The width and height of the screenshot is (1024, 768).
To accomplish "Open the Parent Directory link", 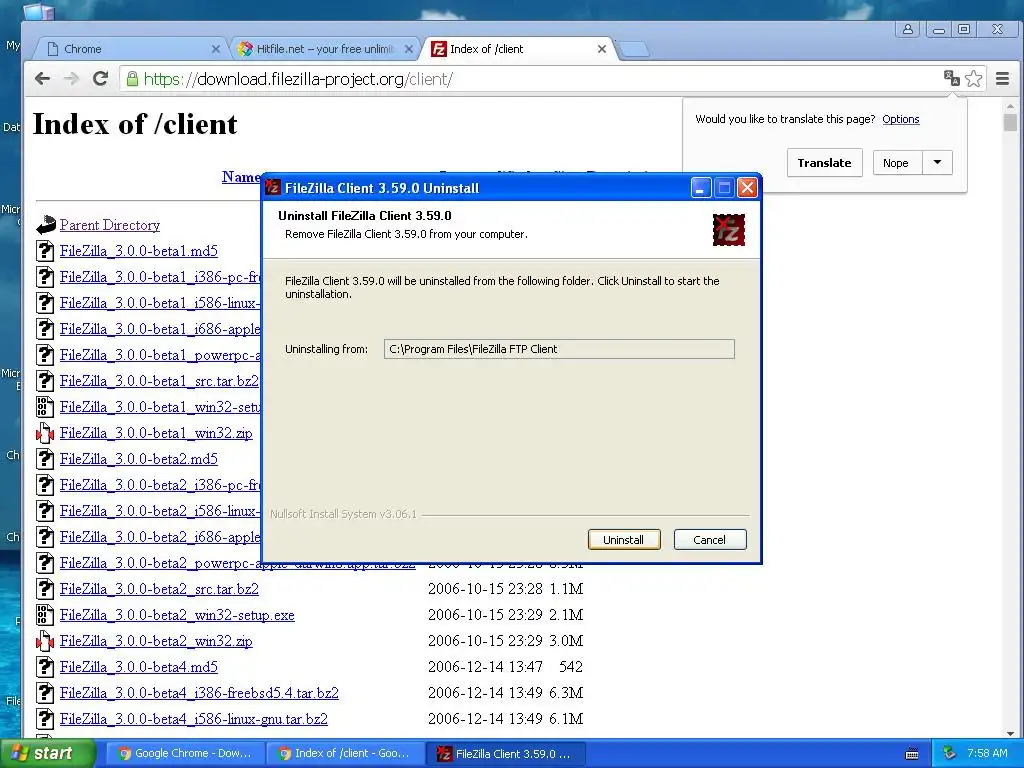I will (x=110, y=225).
